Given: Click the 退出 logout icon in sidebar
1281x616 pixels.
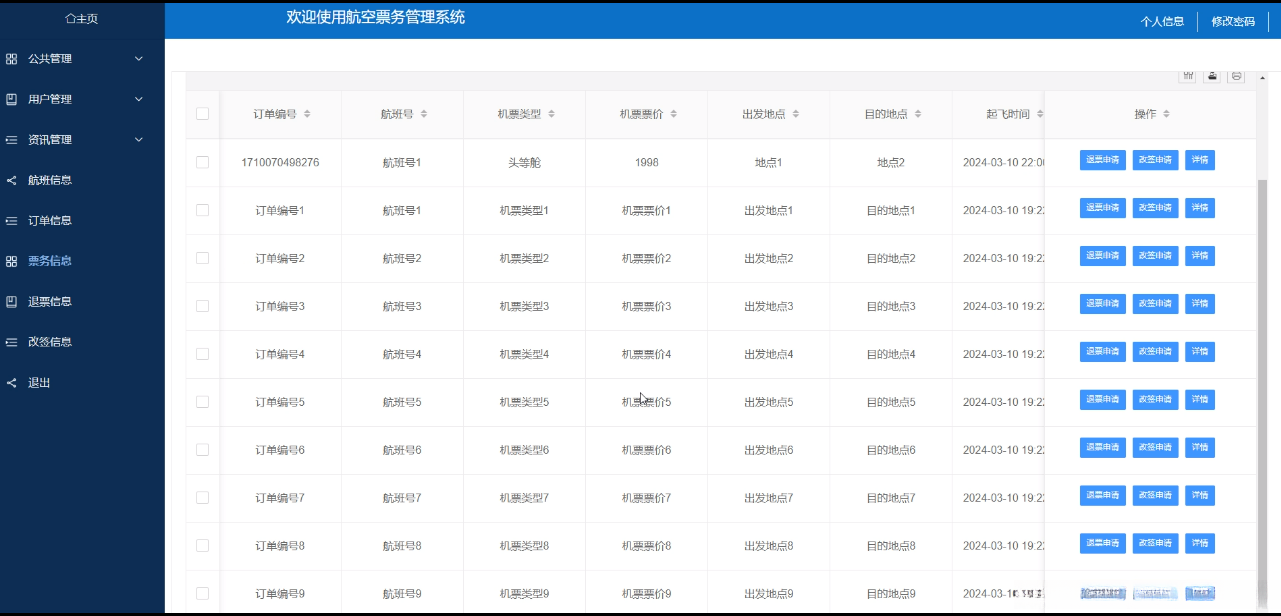Looking at the screenshot, I should (12, 382).
